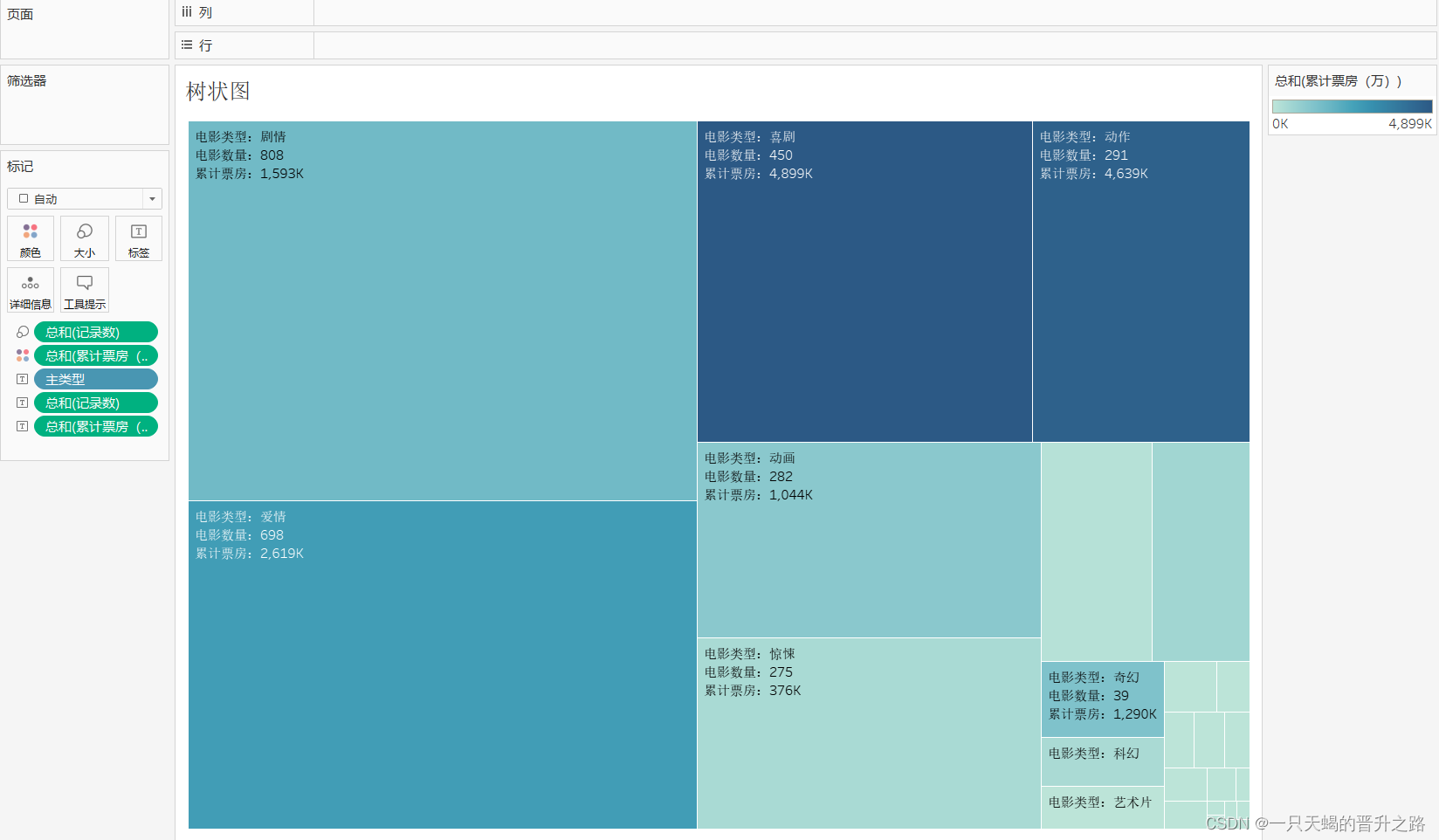
Task: Open the Tooltip (工具提示) marks card
Action: [85, 290]
